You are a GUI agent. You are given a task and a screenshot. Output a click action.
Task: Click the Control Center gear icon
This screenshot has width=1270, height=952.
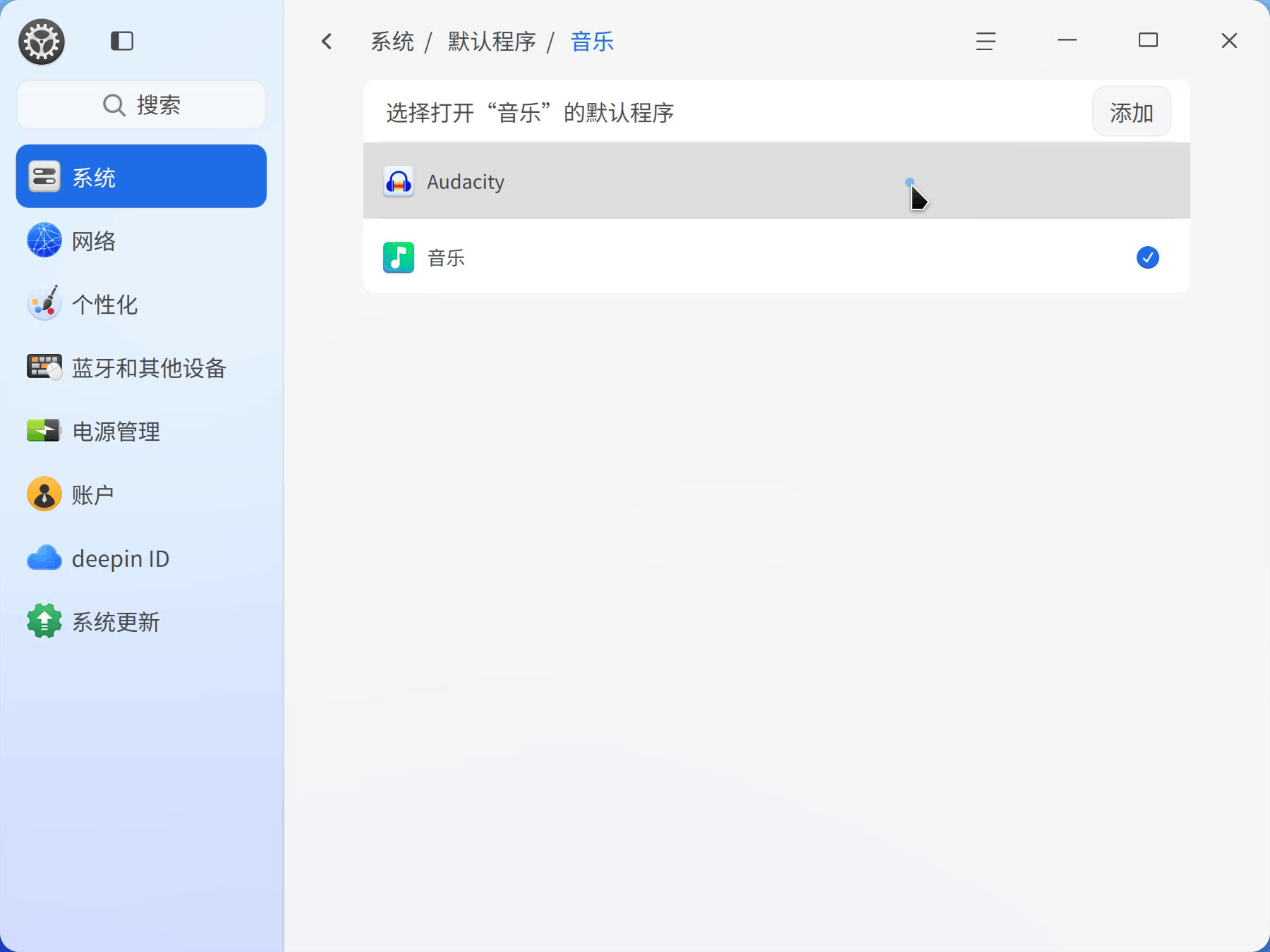coord(42,42)
